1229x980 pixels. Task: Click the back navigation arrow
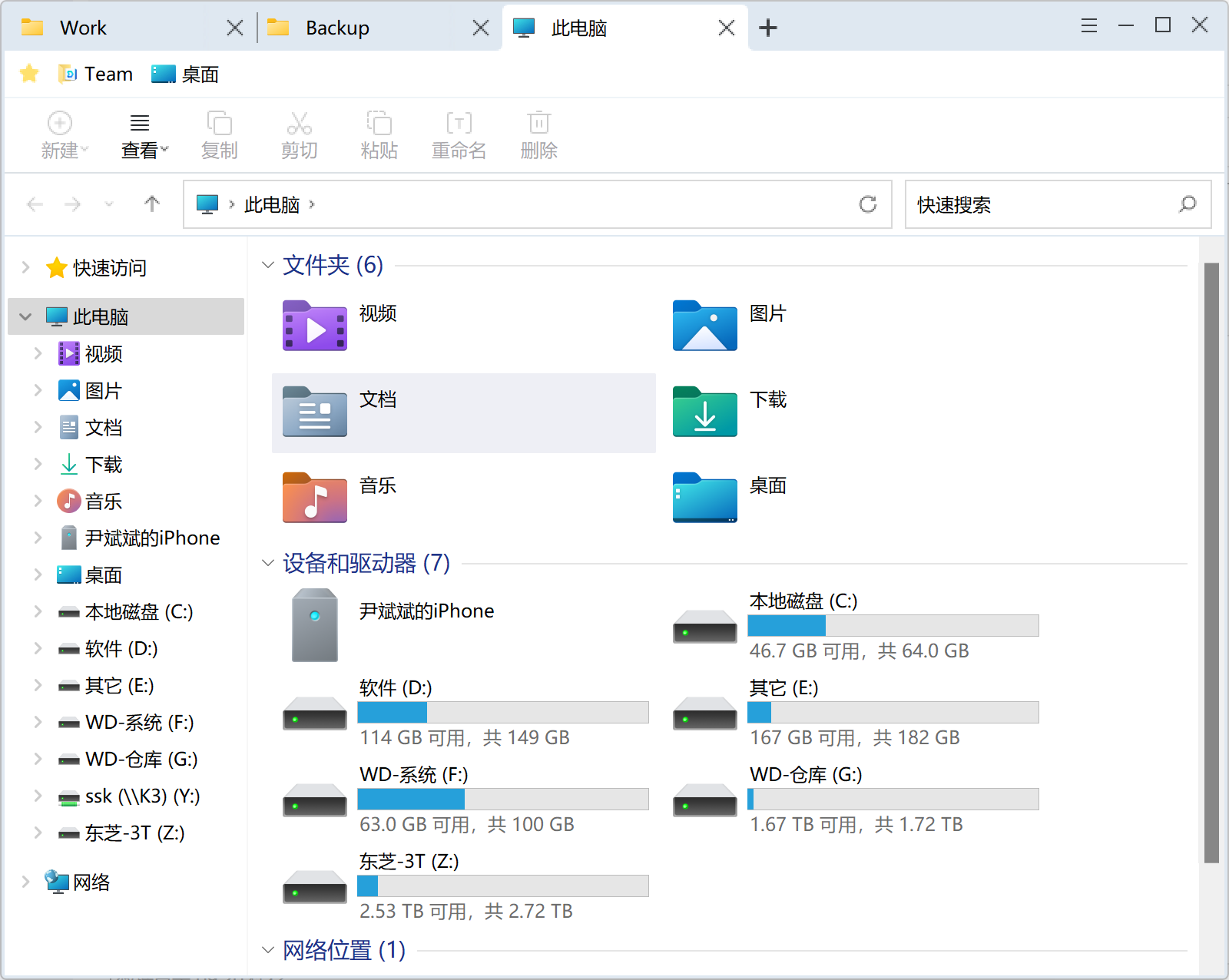pos(34,204)
